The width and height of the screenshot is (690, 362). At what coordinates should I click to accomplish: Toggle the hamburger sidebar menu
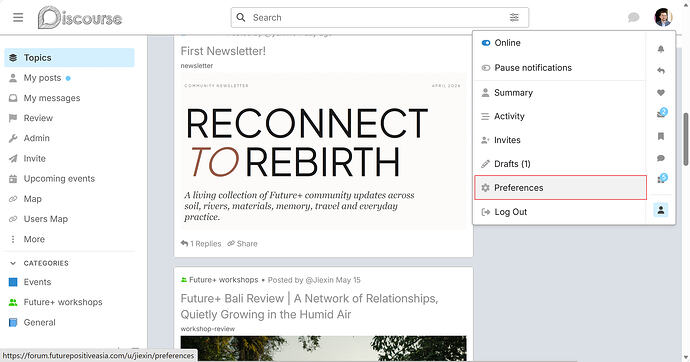[18, 18]
